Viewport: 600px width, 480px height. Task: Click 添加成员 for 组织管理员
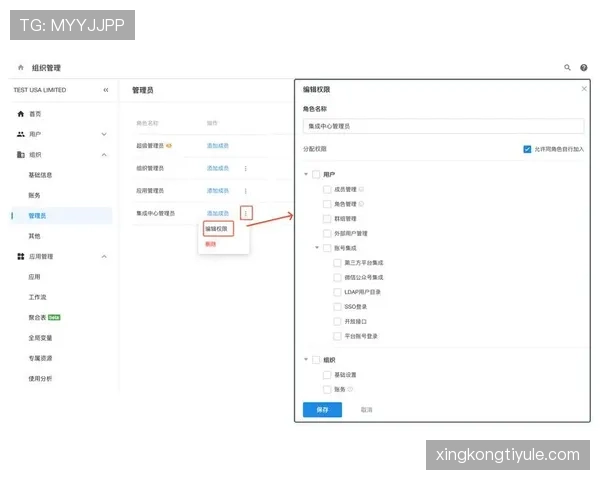(x=218, y=168)
